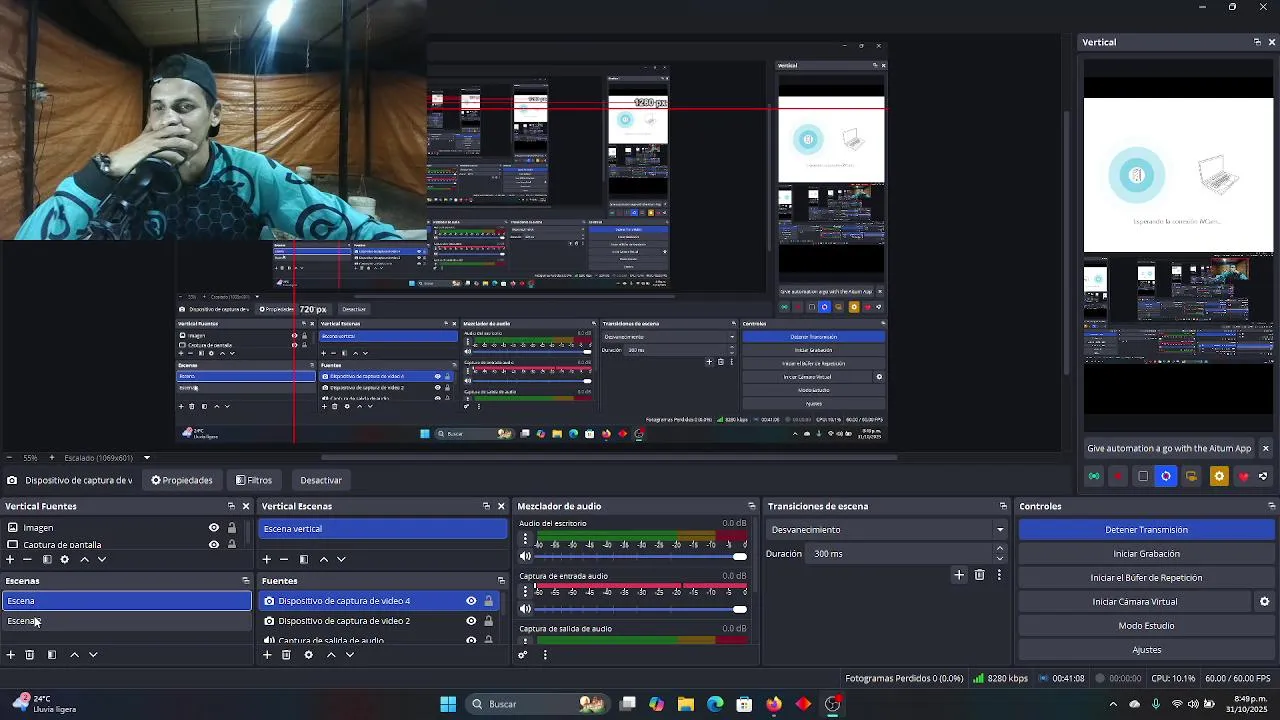Add a source in Fuentes panel
Image resolution: width=1280 pixels, height=720 pixels.
(x=267, y=655)
